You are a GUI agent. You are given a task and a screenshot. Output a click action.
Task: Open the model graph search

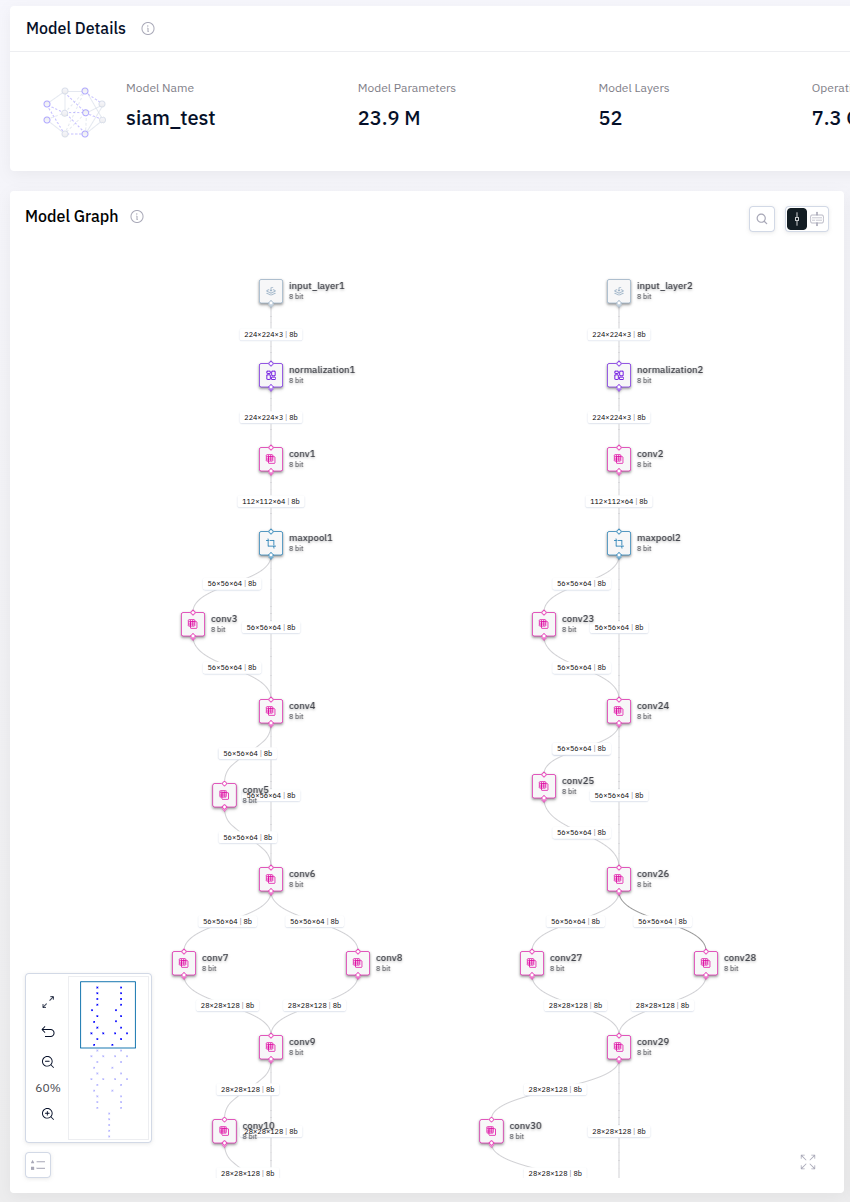pos(762,219)
